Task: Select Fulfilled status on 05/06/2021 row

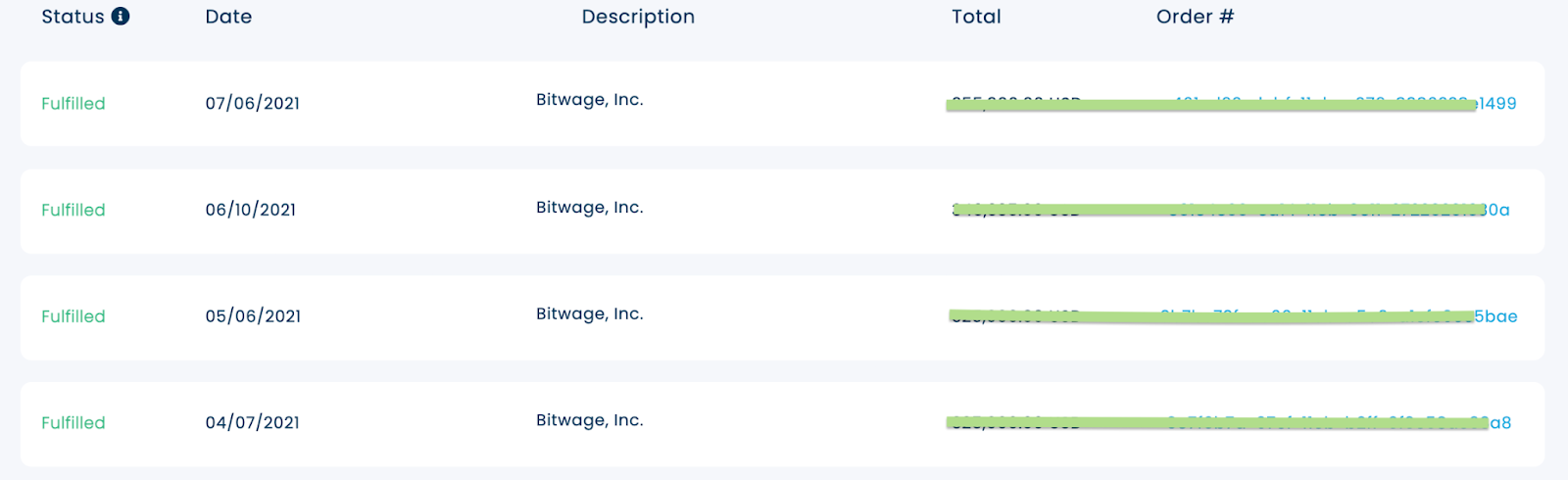Action: click(73, 316)
